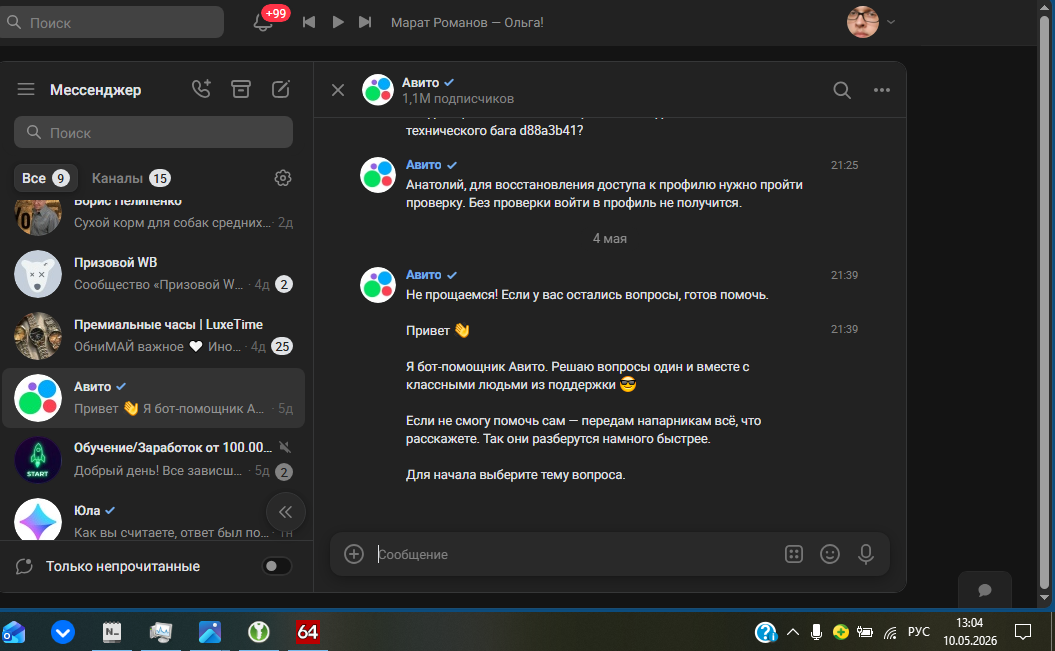The height and width of the screenshot is (651, 1055).
Task: Open the emoji picker smiley icon
Action: 830,554
